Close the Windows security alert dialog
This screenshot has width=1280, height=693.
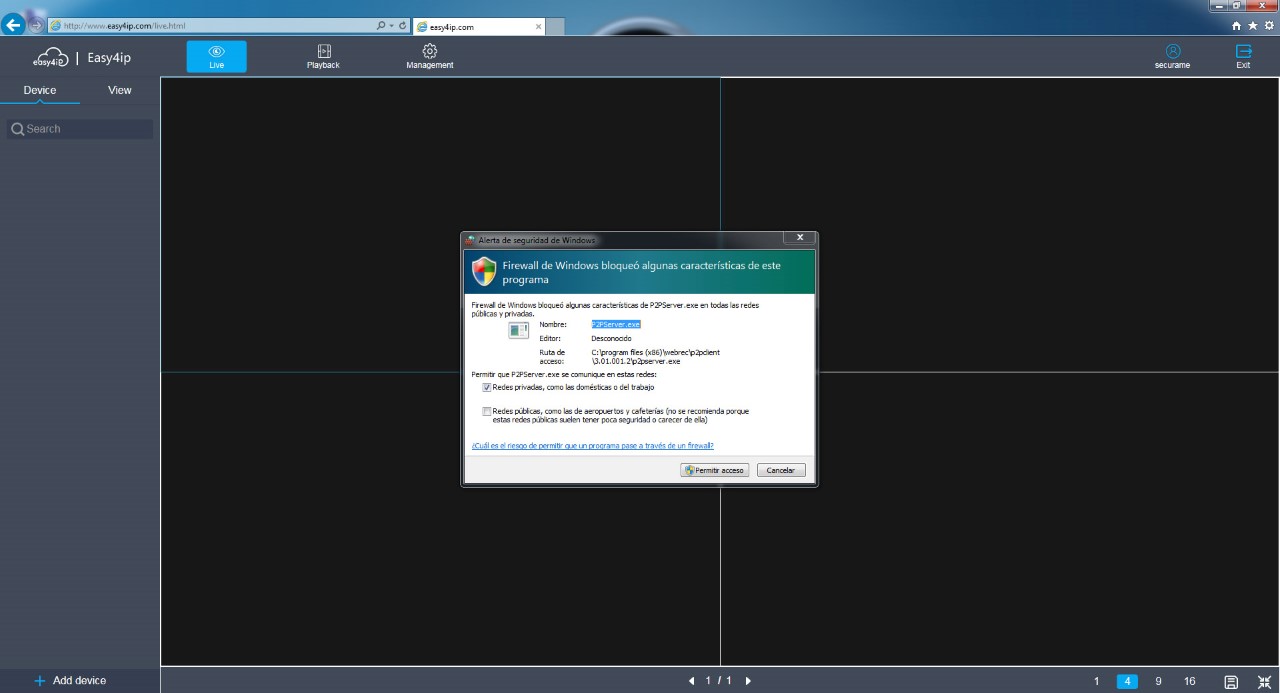coord(798,237)
